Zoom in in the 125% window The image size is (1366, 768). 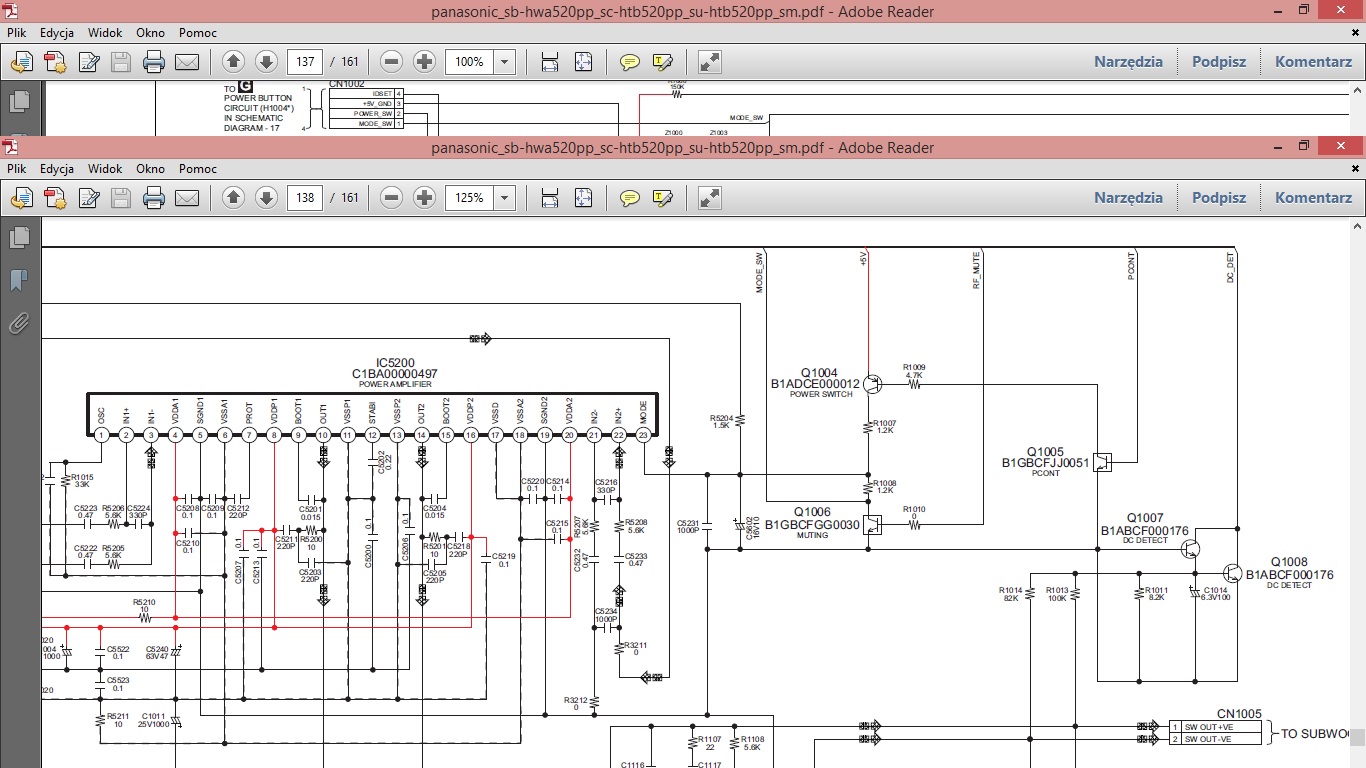(425, 198)
